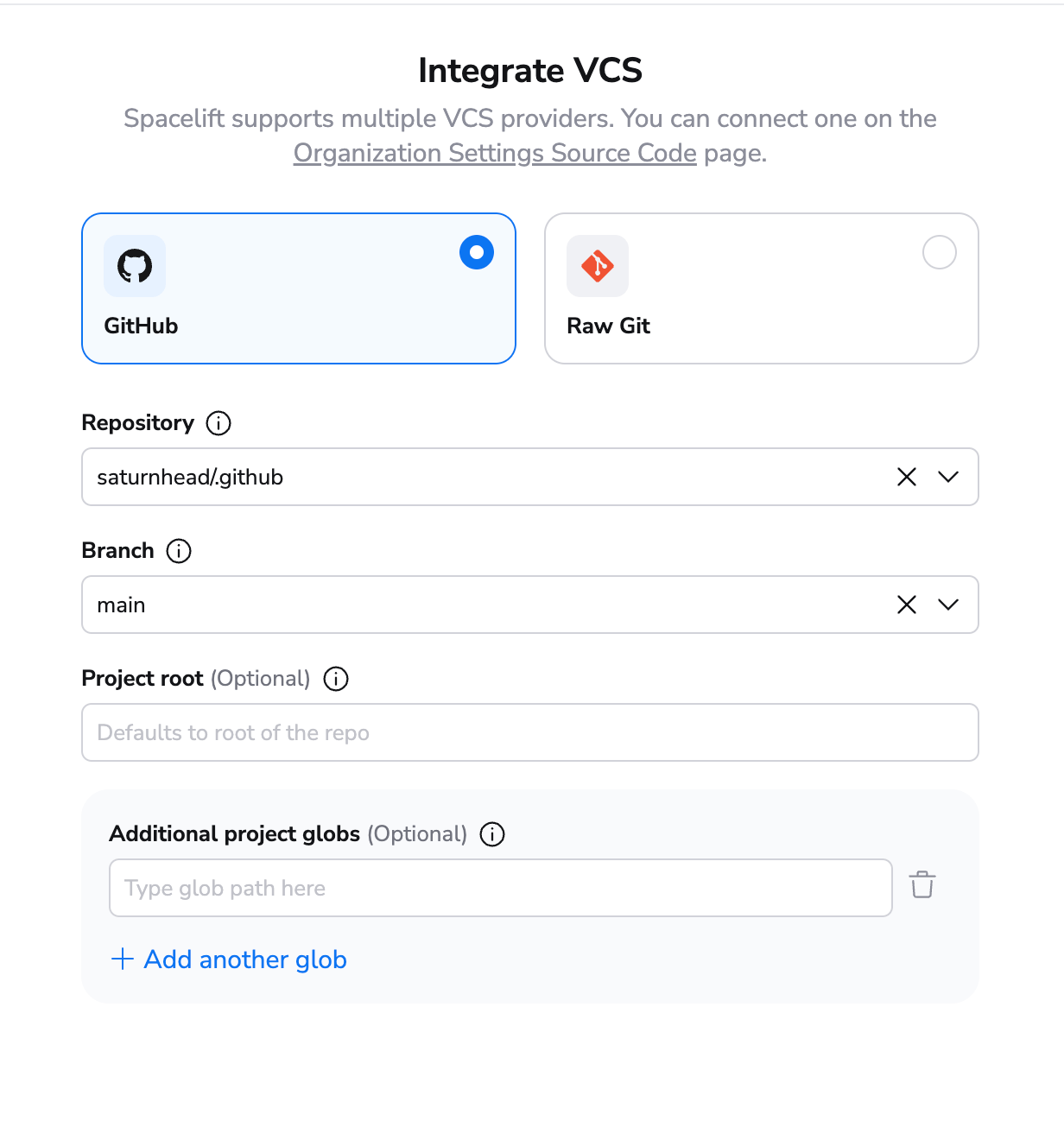Click the Raw Git provider icon
The height and width of the screenshot is (1121, 1064).
tap(597, 266)
